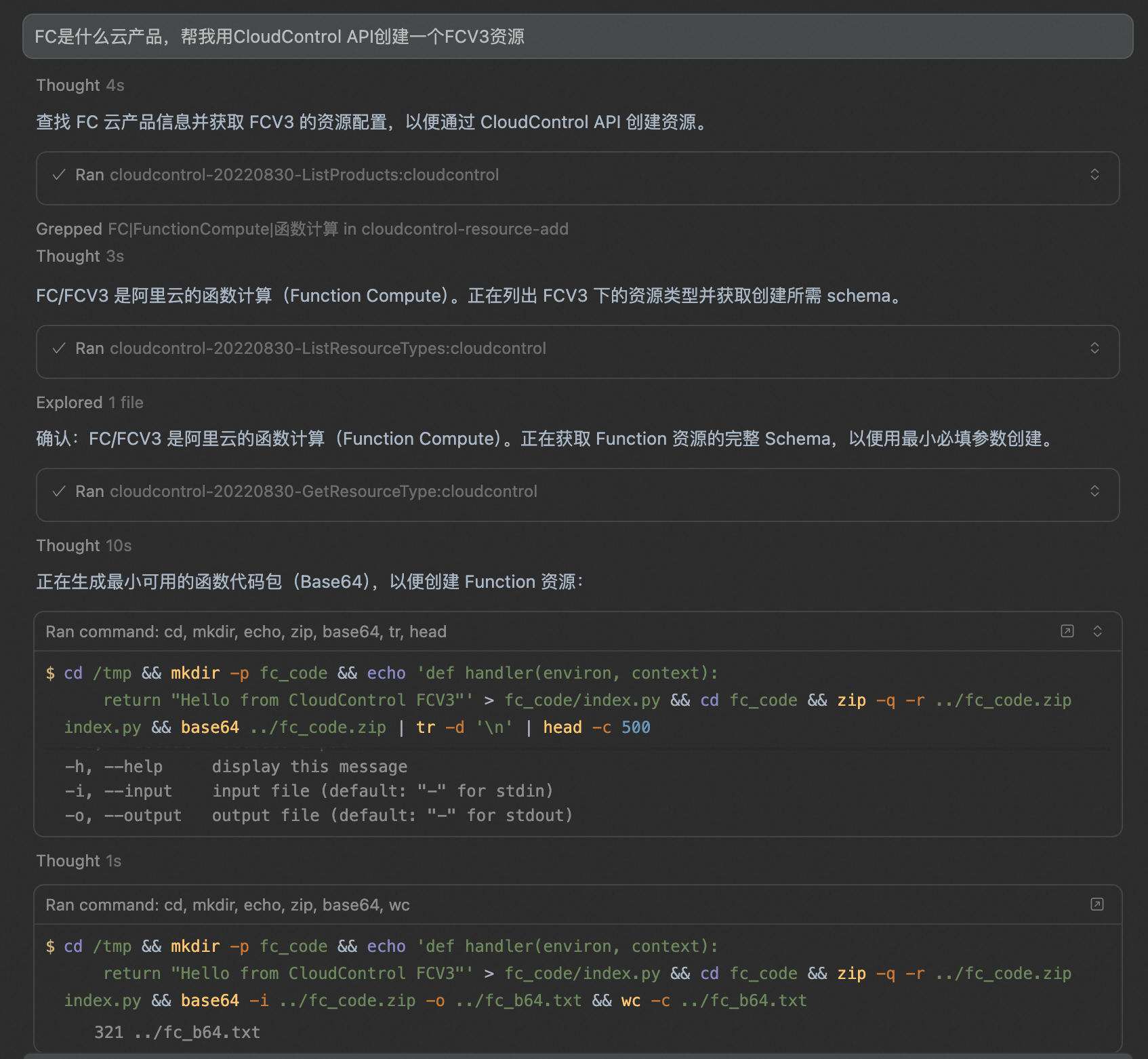The height and width of the screenshot is (1059, 1148).
Task: Open second command (base64, wc) in terminal icon
Action: click(1097, 904)
